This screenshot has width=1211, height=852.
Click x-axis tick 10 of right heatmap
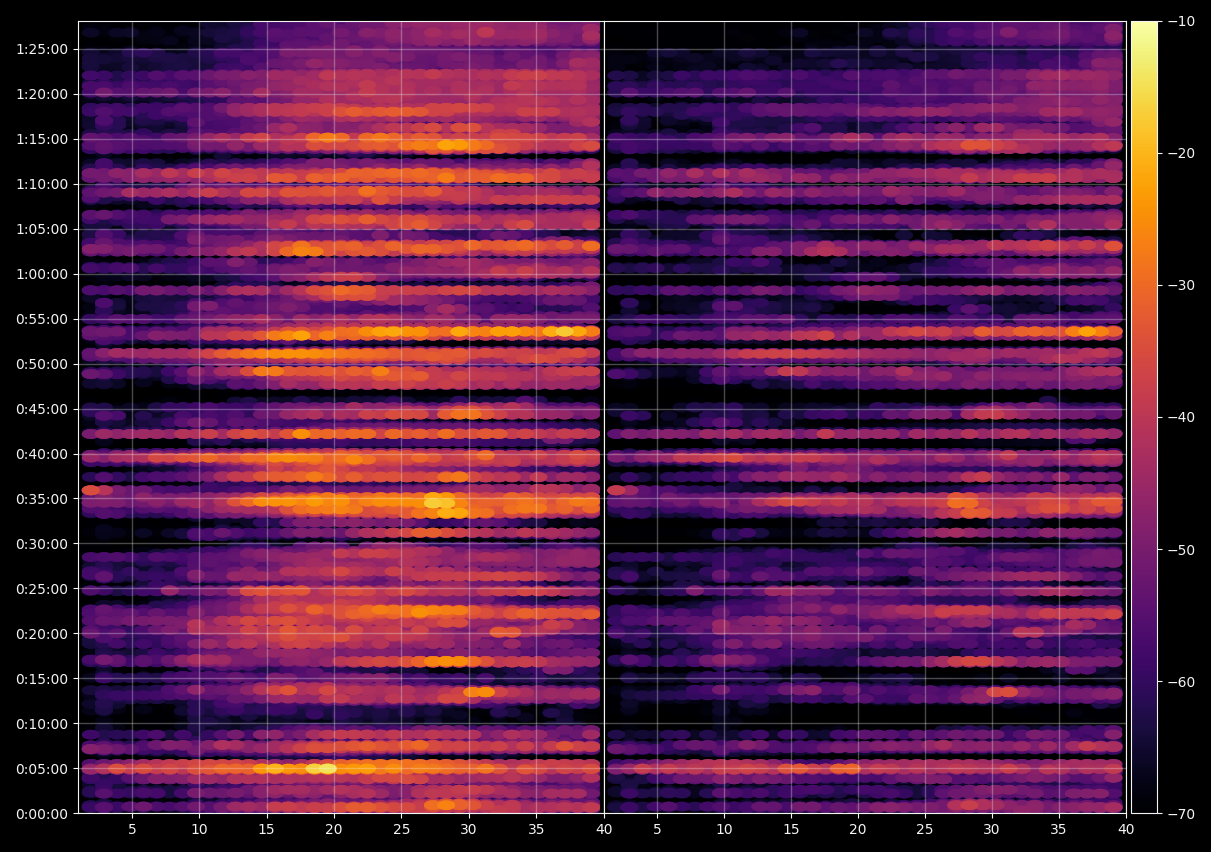(x=724, y=830)
